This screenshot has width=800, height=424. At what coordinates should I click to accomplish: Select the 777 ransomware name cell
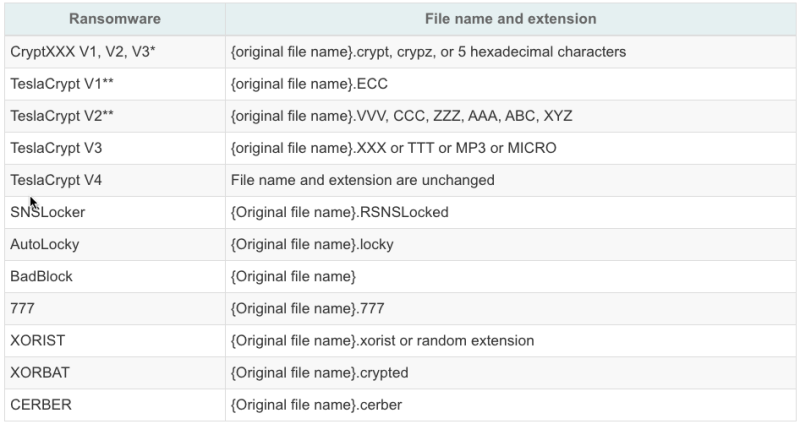(22, 308)
